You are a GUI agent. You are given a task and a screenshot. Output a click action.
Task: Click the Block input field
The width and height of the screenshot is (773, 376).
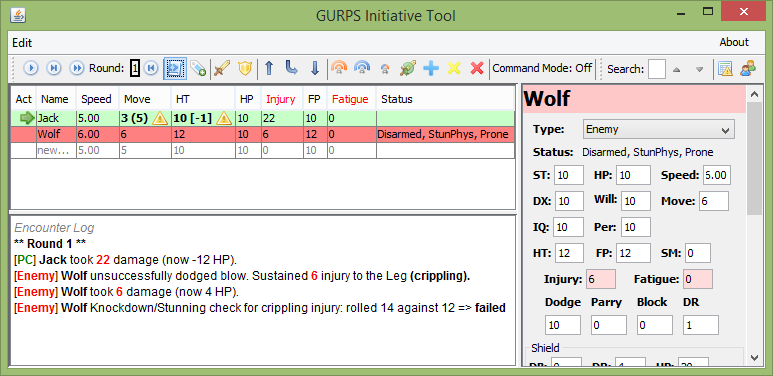coord(655,325)
